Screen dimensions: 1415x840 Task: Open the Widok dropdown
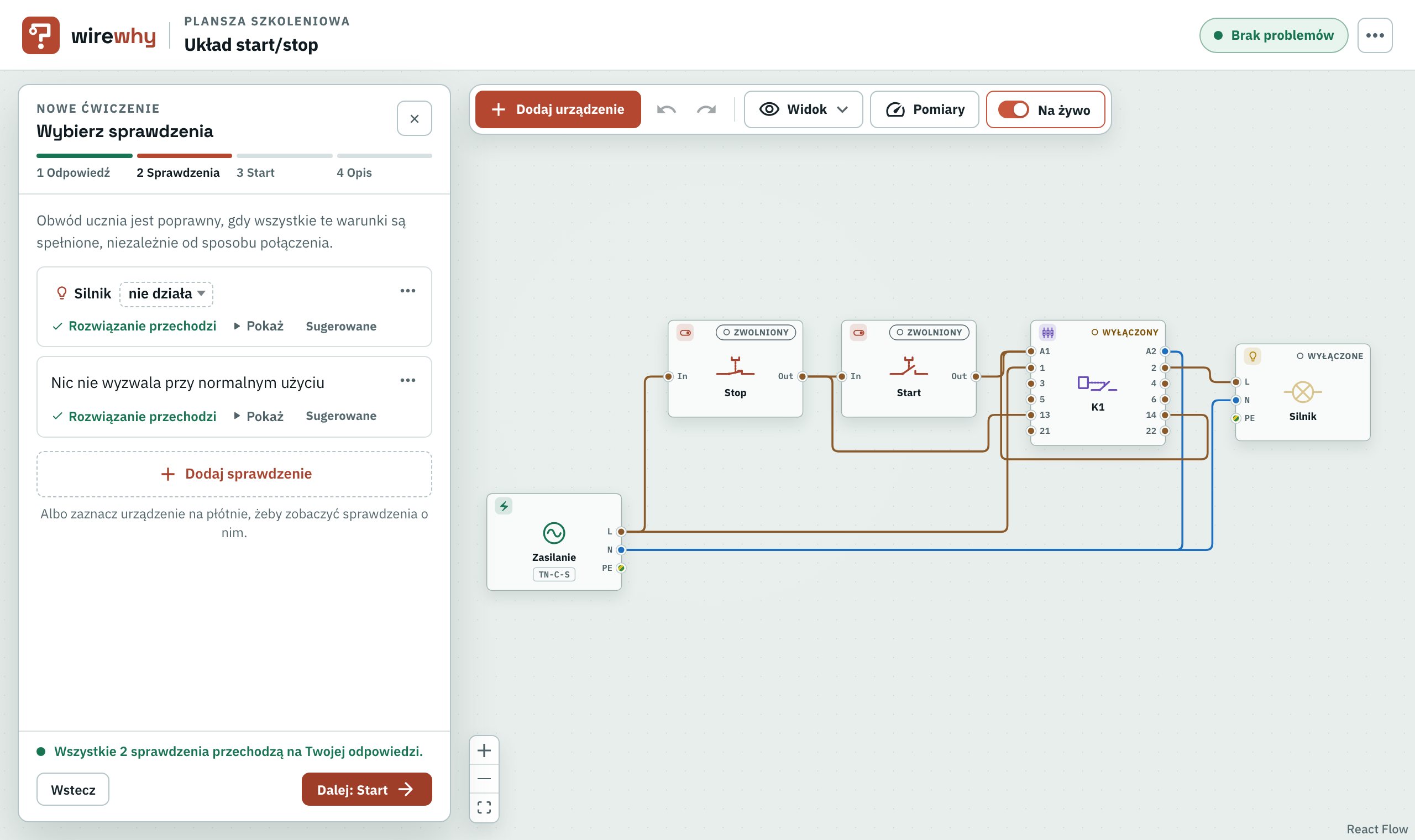803,109
